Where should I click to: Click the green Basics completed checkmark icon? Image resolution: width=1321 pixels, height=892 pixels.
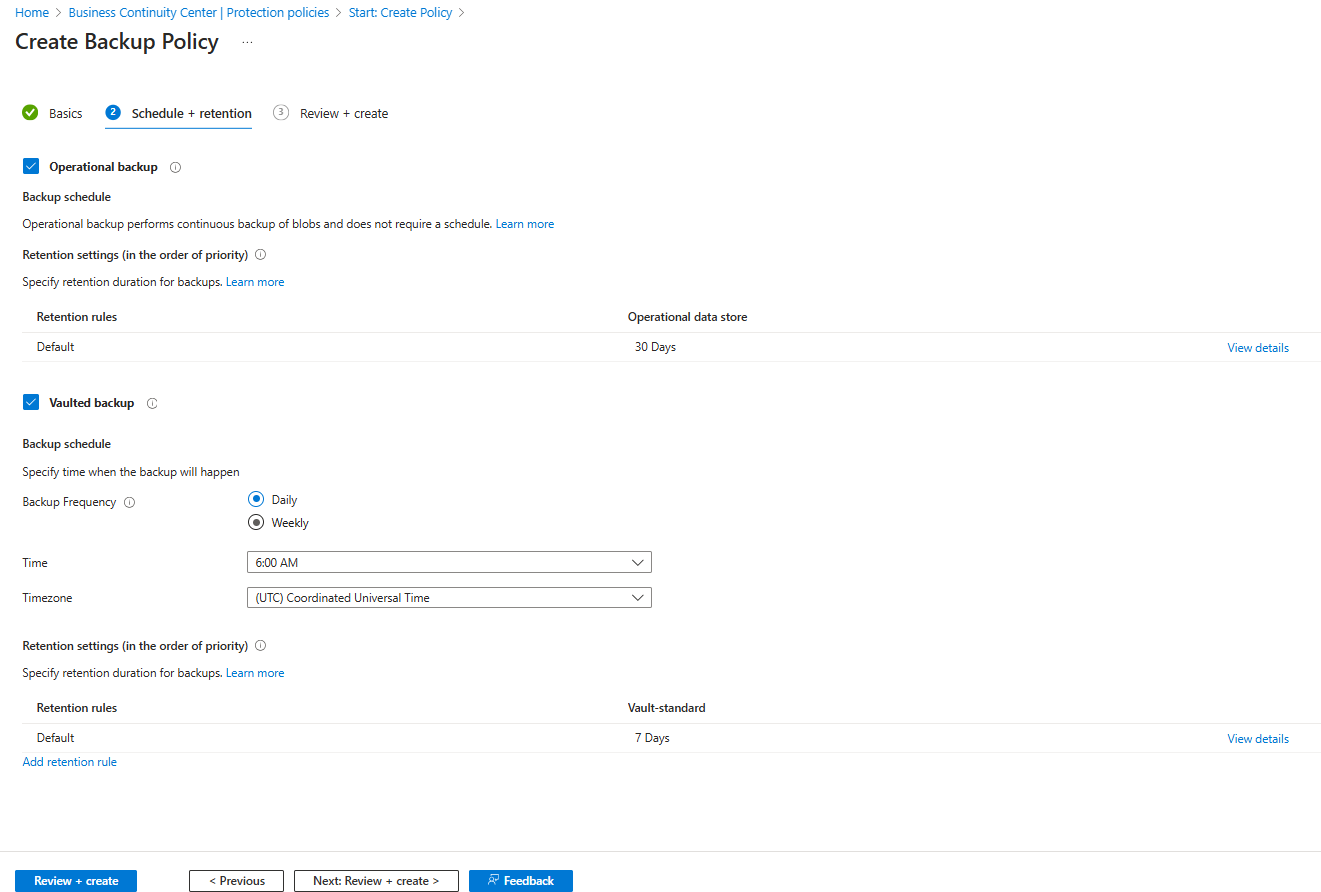(x=30, y=113)
